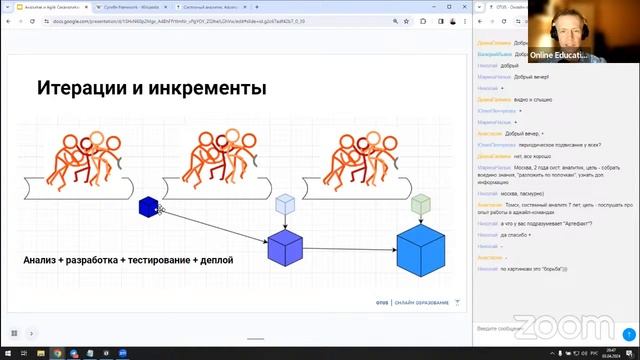Close the Wikipedia tab

tap(165, 7)
